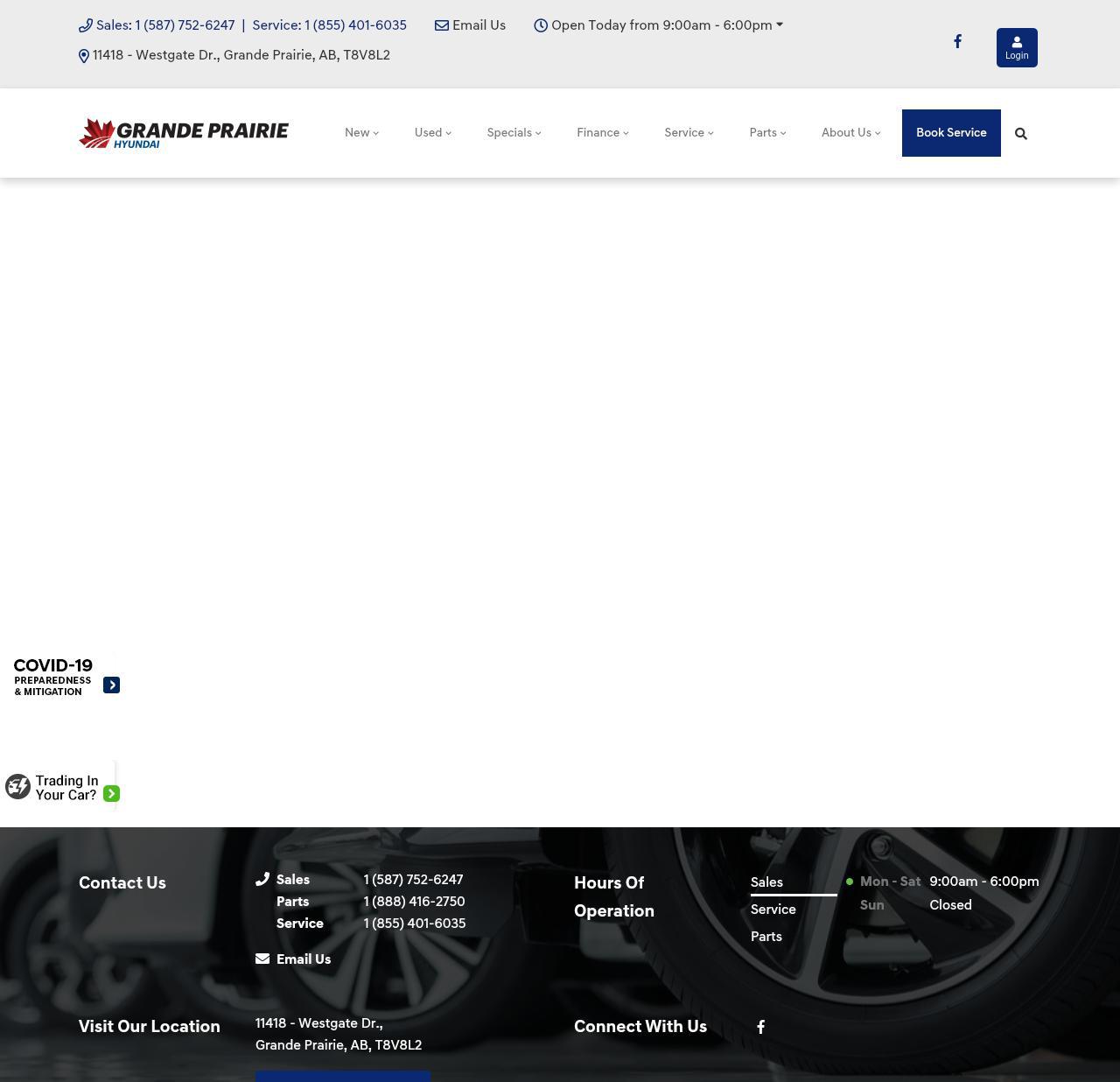Click the Email Us link in top bar

tap(471, 25)
